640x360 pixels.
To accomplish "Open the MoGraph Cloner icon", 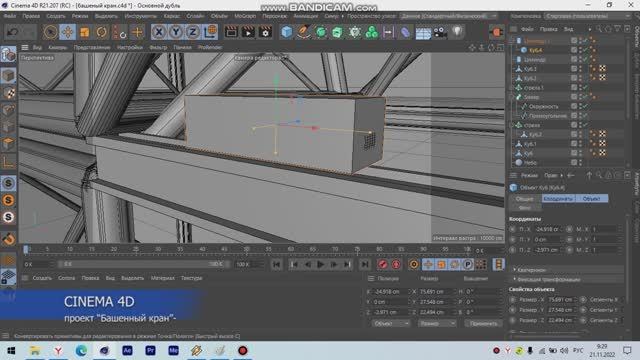I will point(371,32).
